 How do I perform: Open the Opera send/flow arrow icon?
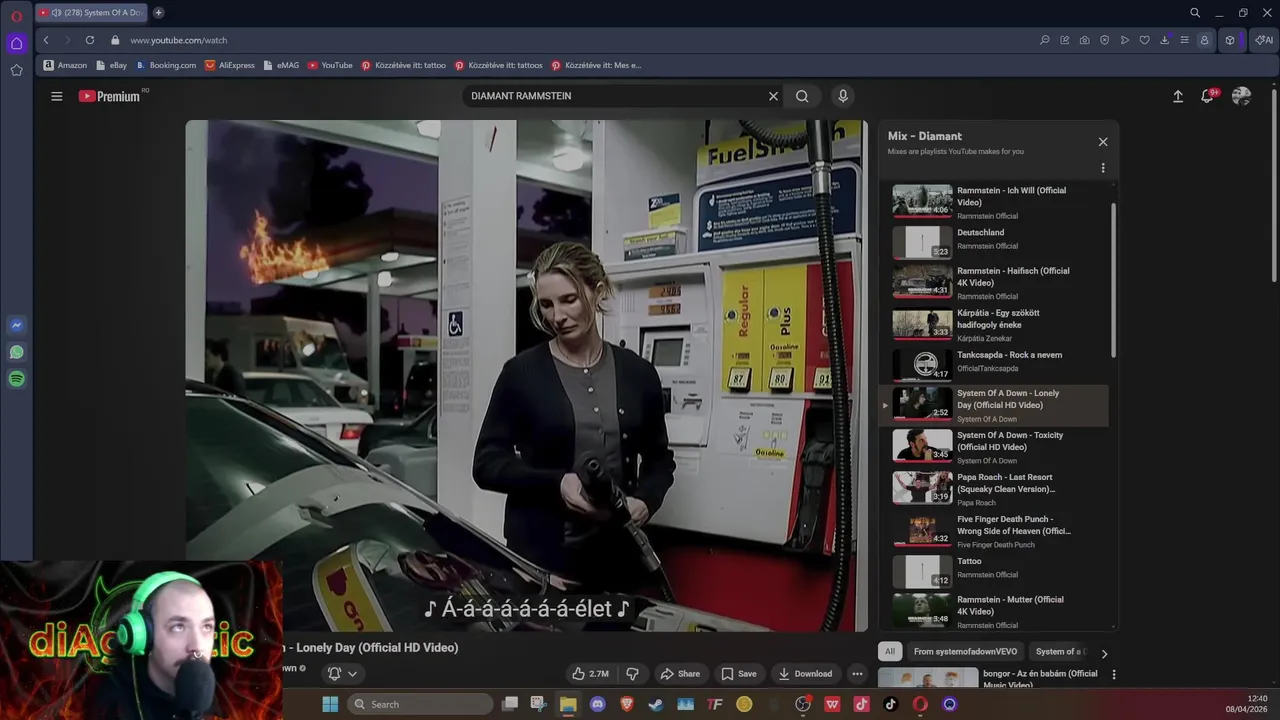(x=1125, y=40)
